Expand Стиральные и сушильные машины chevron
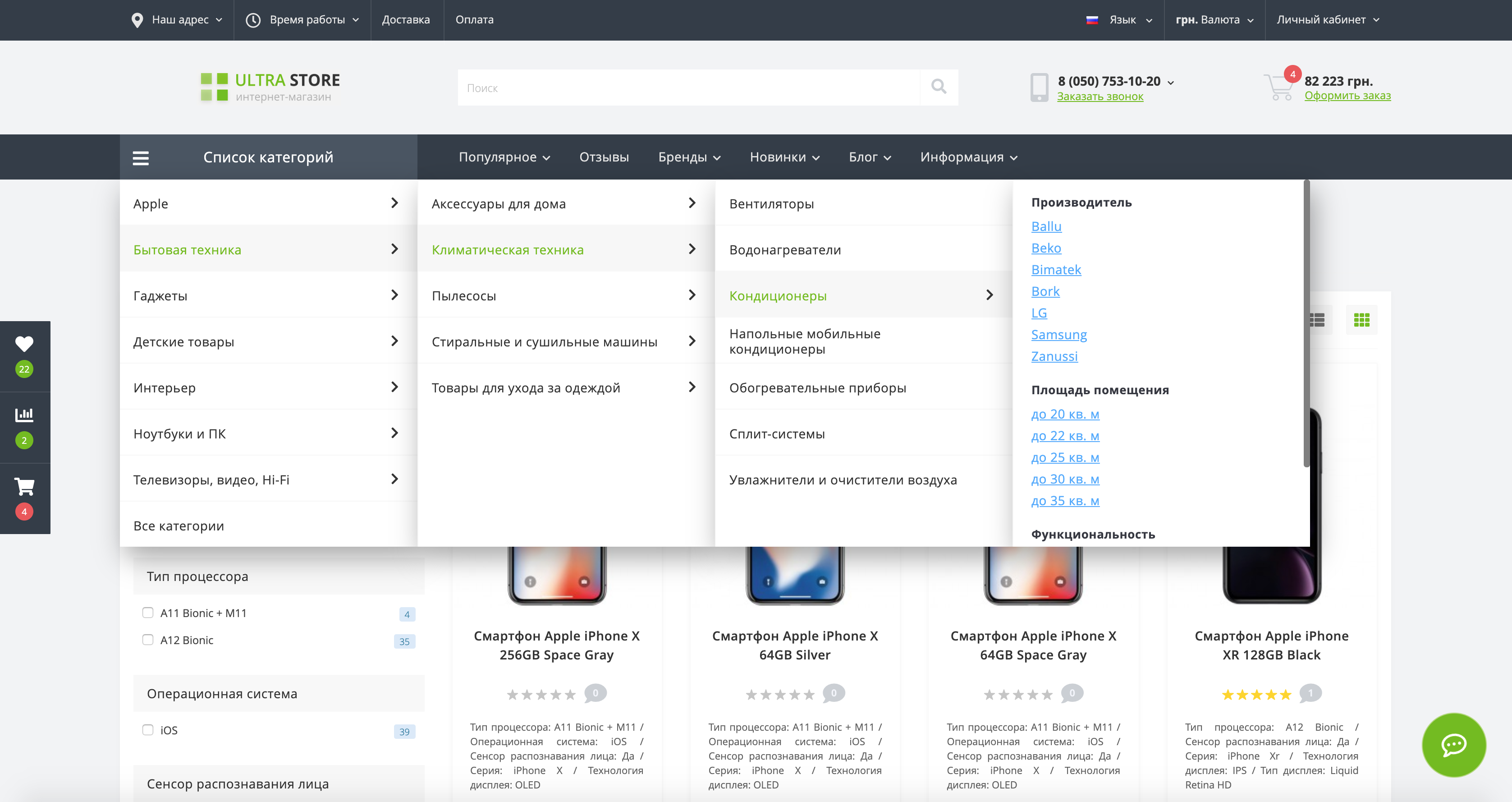The image size is (1512, 802). click(x=692, y=341)
